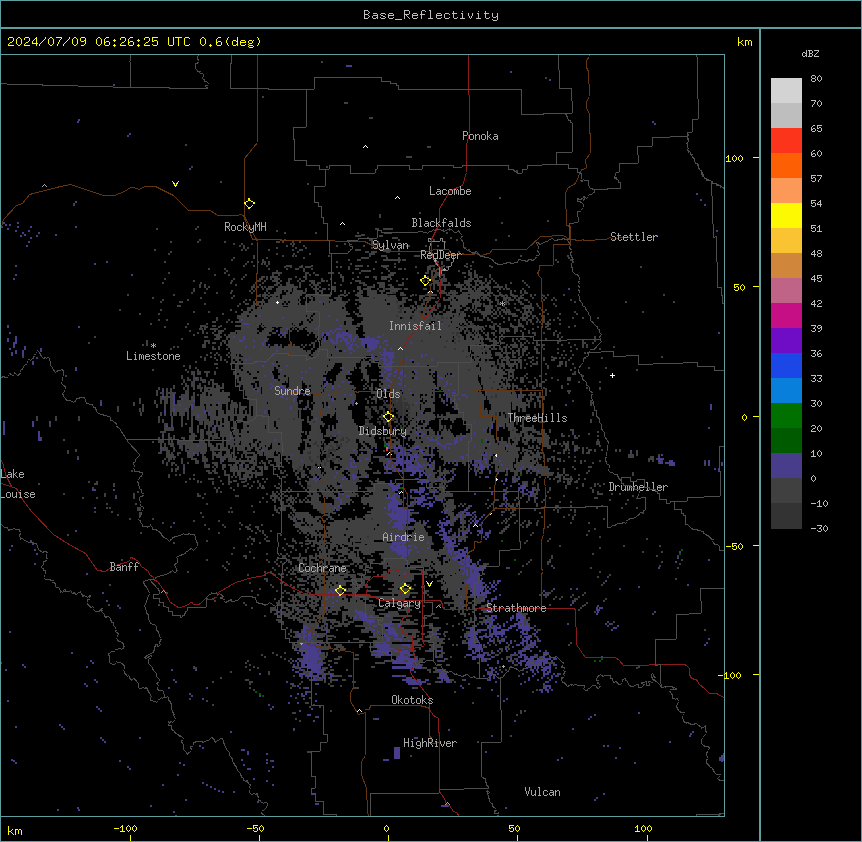Click the Banff town label
862x842 pixels.
[x=124, y=567]
